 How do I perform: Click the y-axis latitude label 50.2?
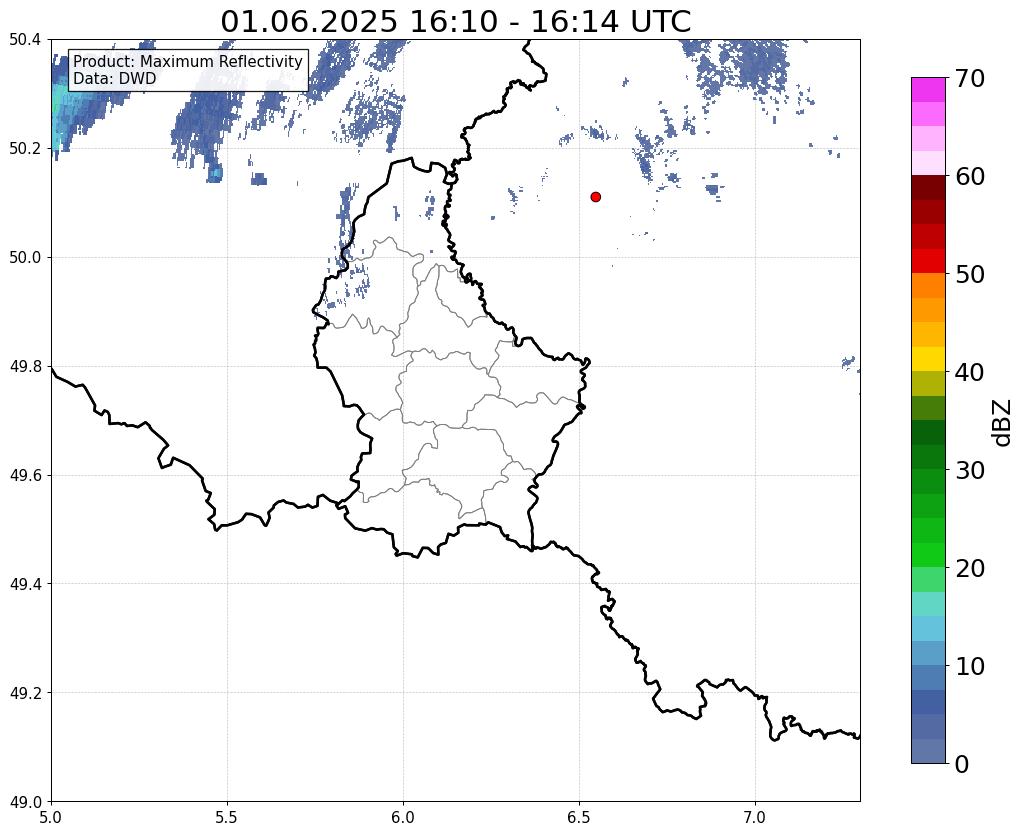point(25,149)
